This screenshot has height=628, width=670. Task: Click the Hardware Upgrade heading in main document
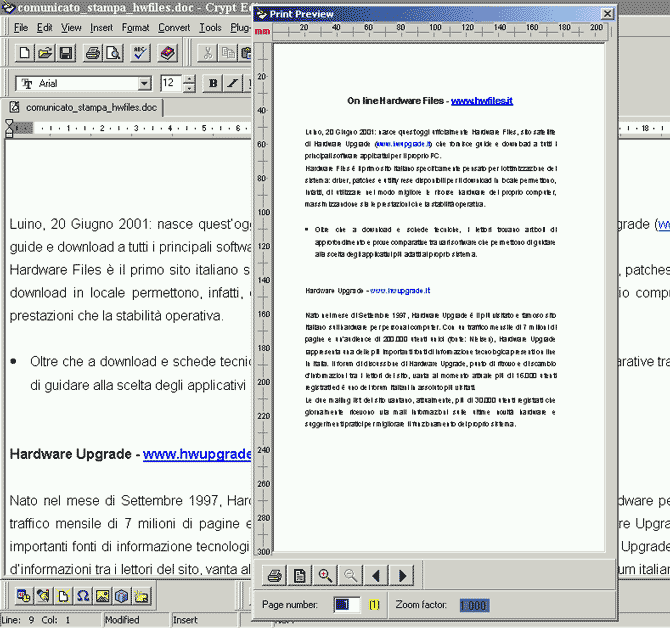[71, 454]
